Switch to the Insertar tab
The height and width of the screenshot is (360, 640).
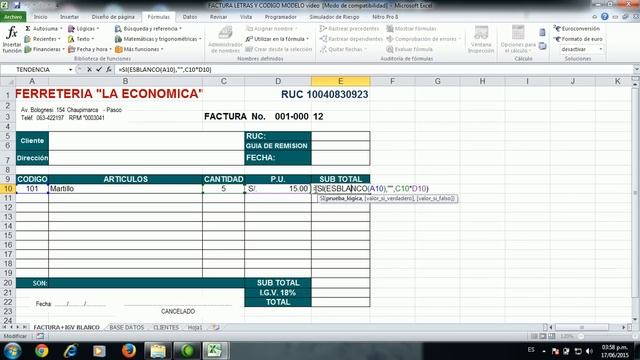69,17
